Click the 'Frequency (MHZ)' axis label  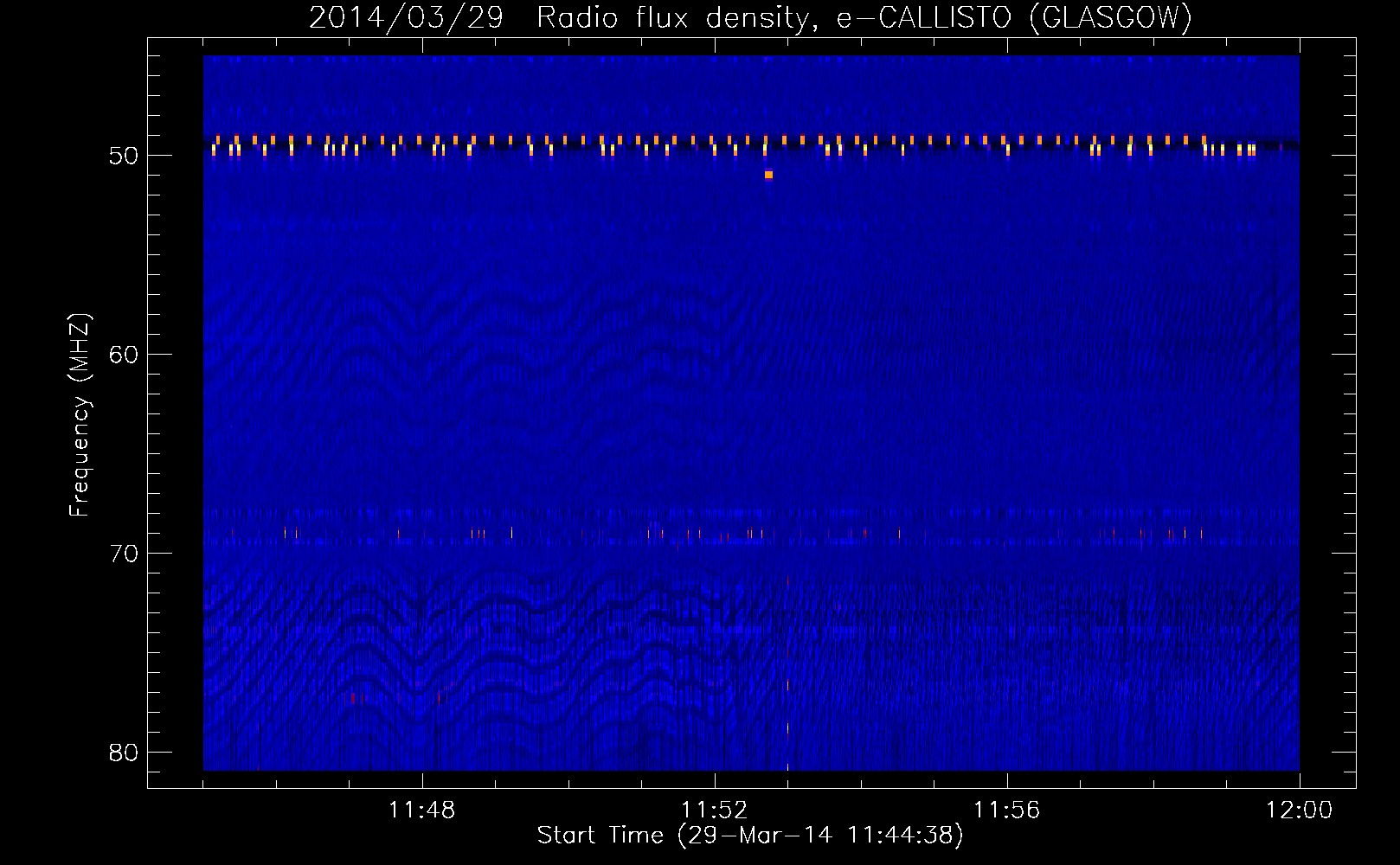pos(80,415)
